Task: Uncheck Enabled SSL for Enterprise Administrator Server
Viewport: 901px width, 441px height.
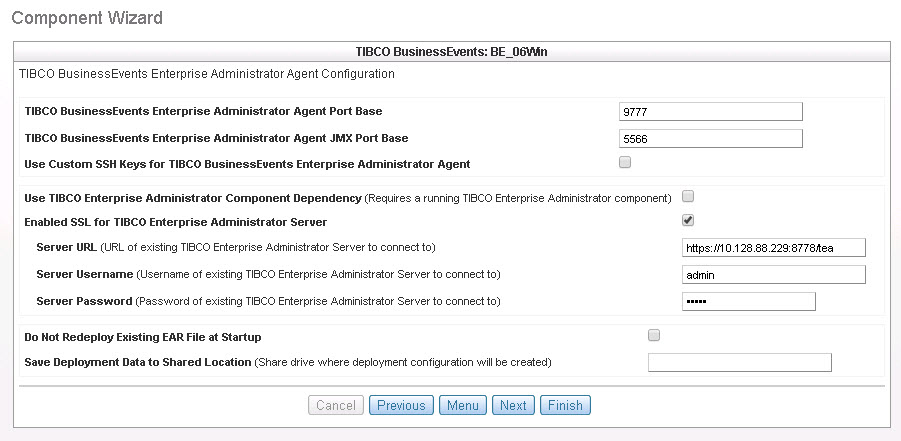Action: click(x=688, y=221)
